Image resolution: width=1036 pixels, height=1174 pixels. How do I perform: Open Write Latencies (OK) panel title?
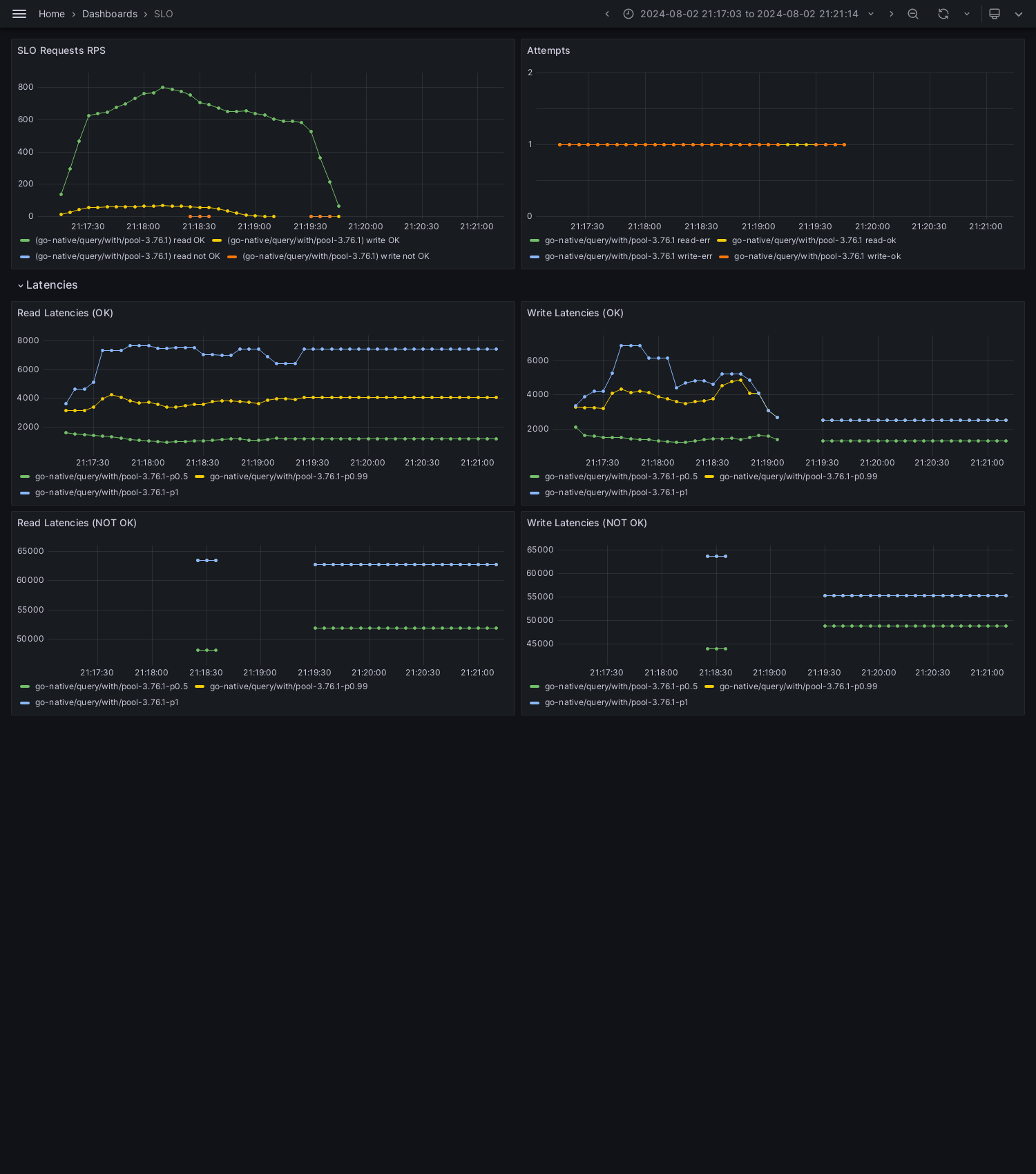click(x=575, y=313)
